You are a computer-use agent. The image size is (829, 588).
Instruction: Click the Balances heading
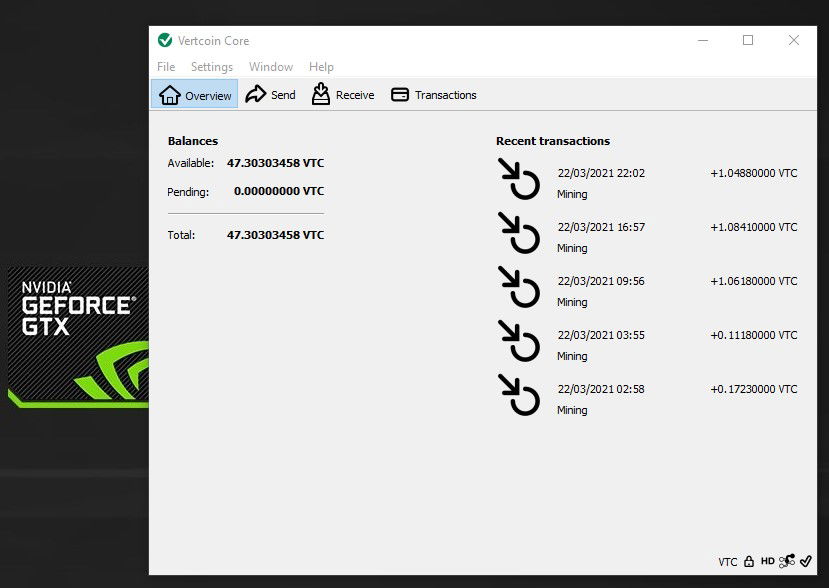[192, 141]
